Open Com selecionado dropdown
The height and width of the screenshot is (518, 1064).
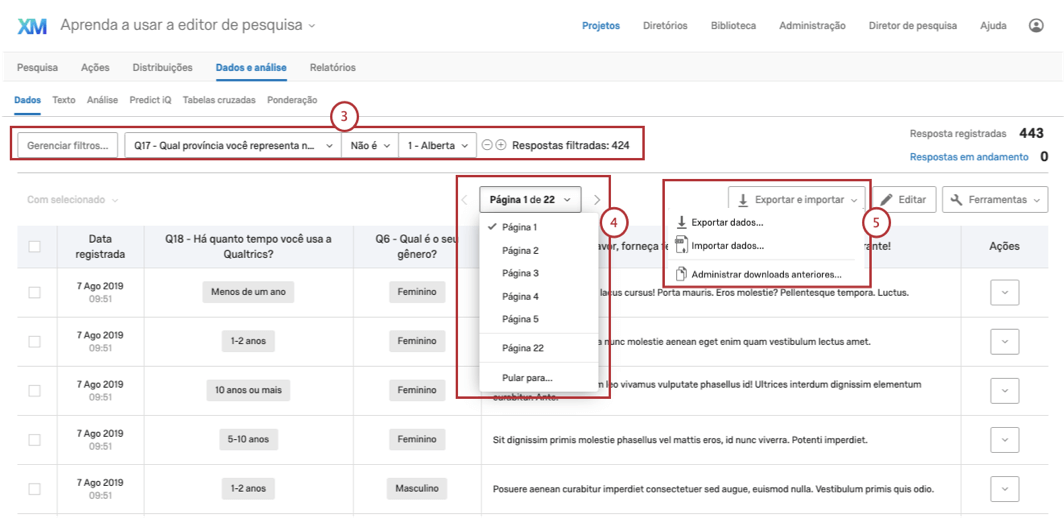[x=72, y=200]
